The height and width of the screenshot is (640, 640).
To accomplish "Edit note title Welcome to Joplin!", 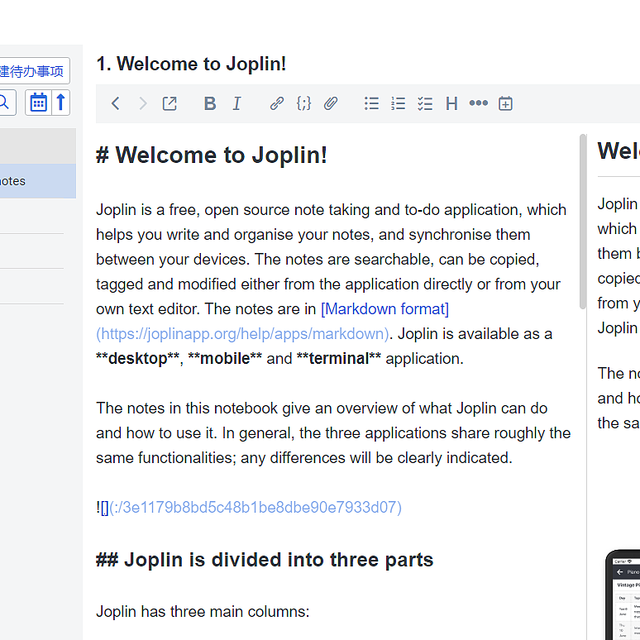I will pyautogui.click(x=191, y=64).
